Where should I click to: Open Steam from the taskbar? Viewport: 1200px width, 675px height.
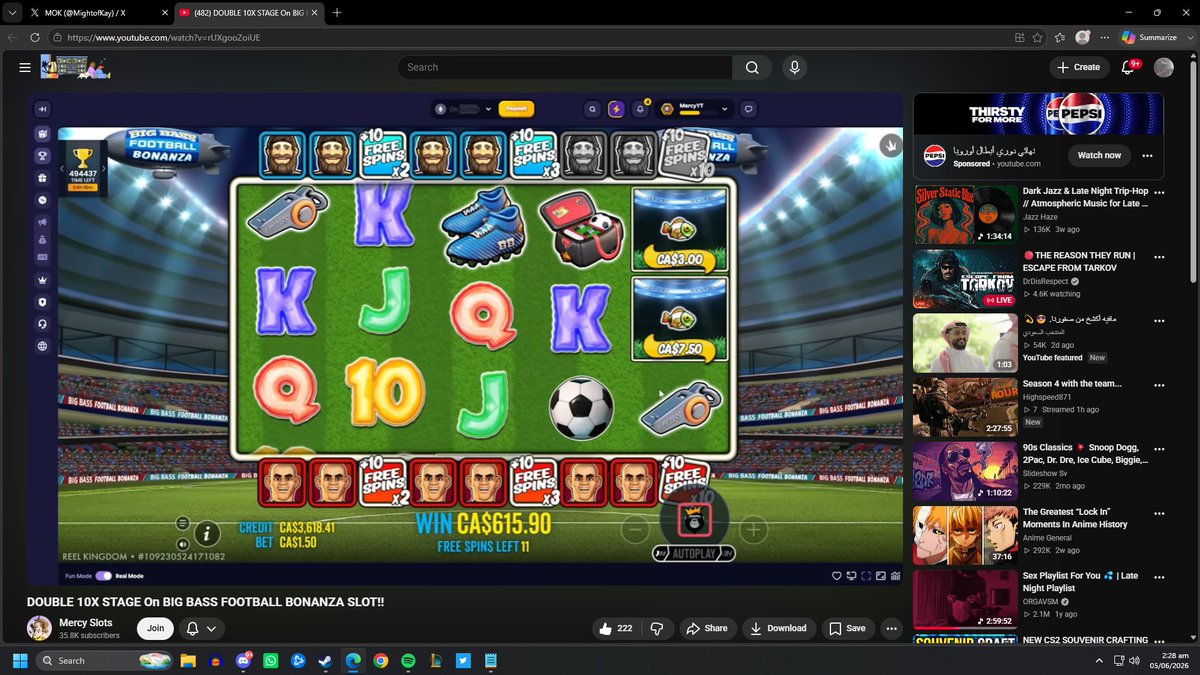[x=324, y=661]
